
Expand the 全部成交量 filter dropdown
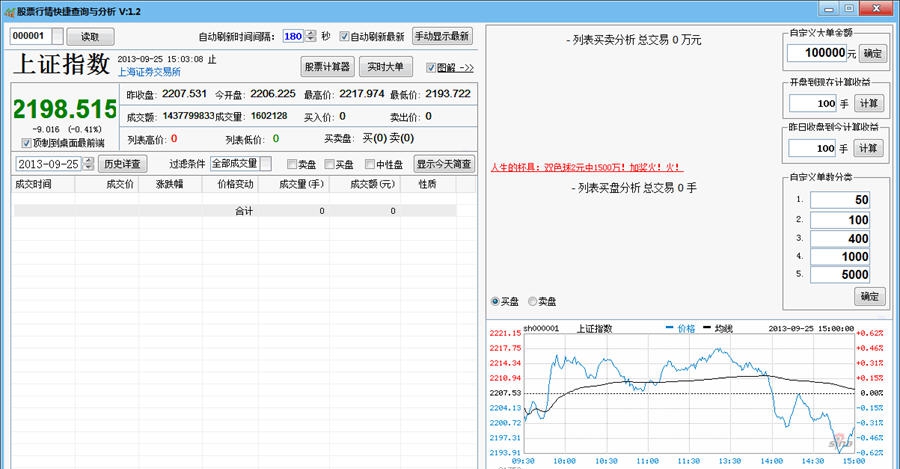click(x=265, y=164)
